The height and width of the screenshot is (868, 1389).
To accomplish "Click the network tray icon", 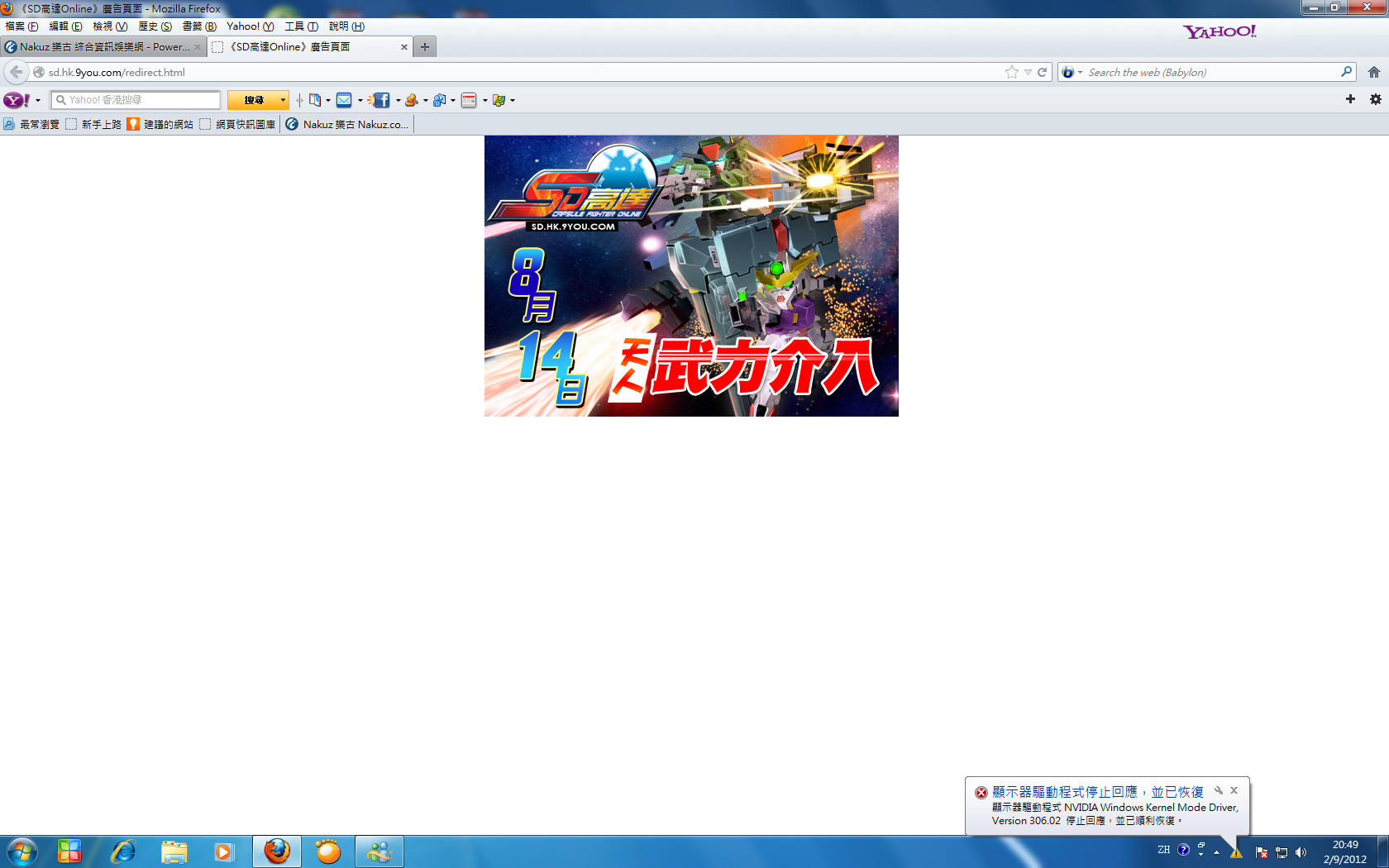I will click(1282, 852).
